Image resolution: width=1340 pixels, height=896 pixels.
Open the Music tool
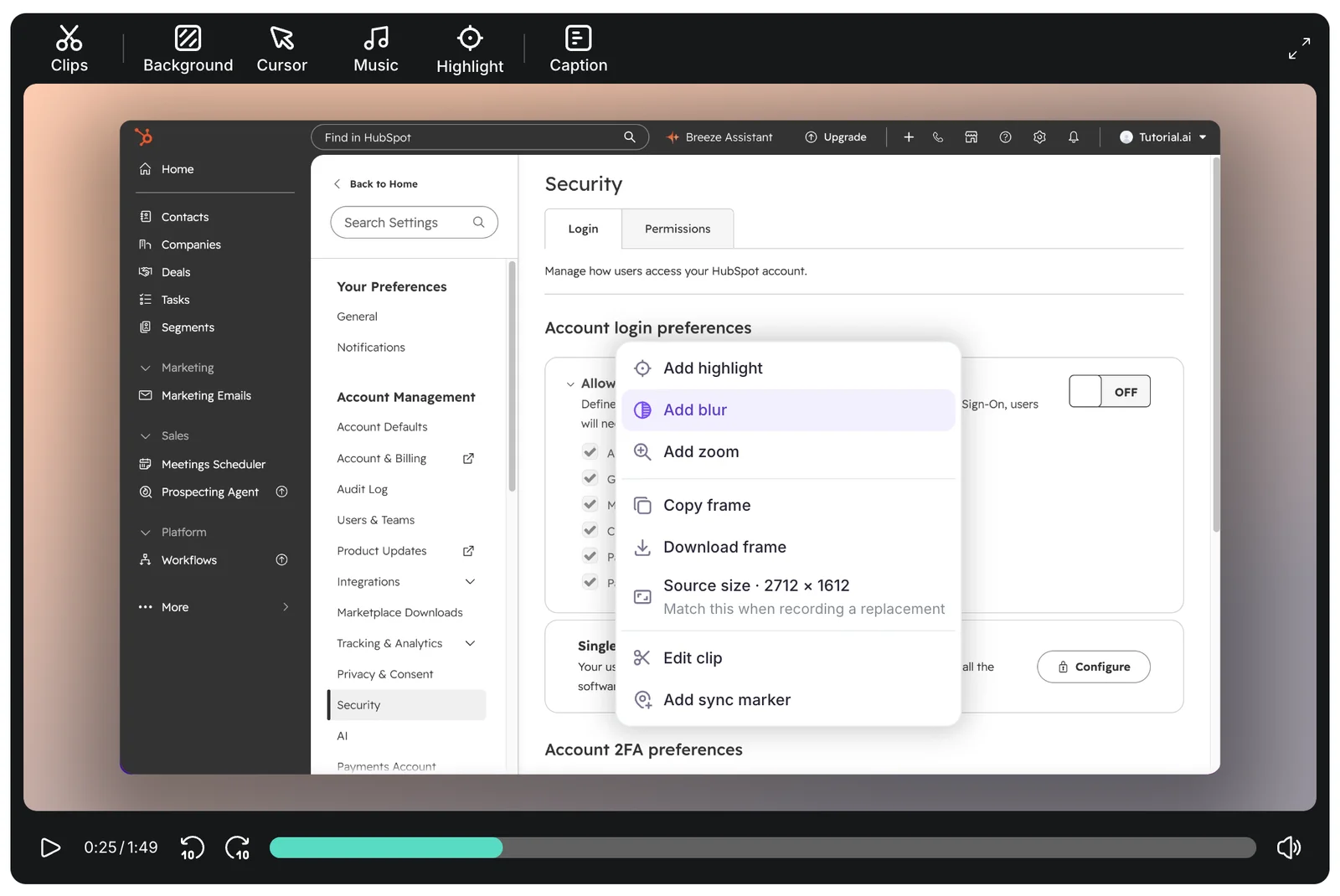[x=375, y=49]
